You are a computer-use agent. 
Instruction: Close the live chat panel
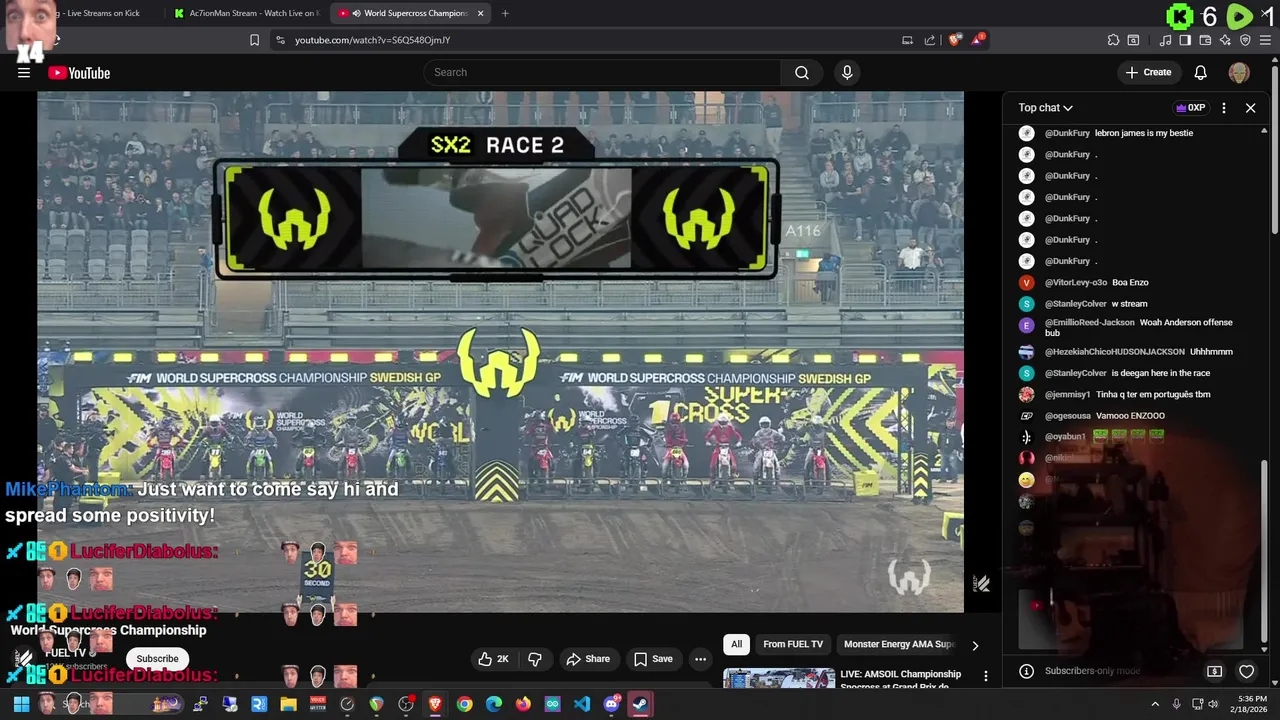point(1250,108)
